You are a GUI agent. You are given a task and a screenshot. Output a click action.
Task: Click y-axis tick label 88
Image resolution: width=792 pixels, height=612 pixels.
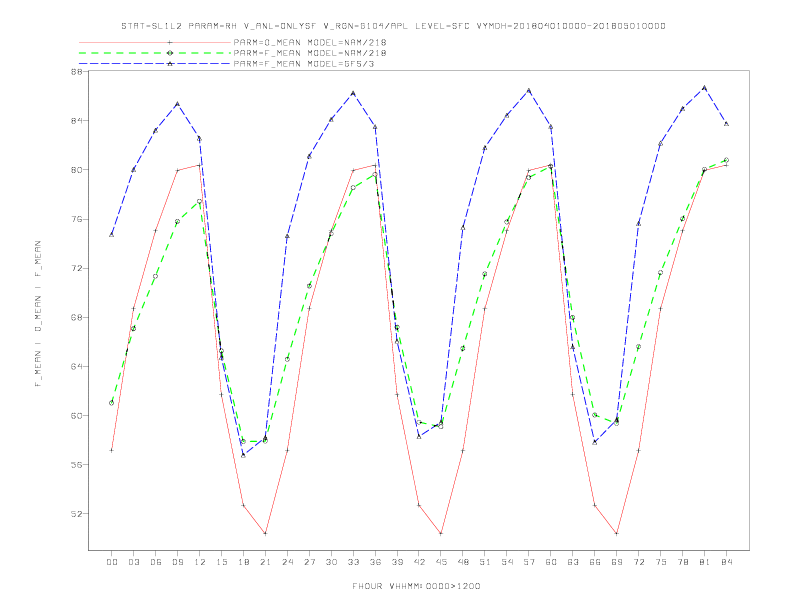pyautogui.click(x=76, y=72)
